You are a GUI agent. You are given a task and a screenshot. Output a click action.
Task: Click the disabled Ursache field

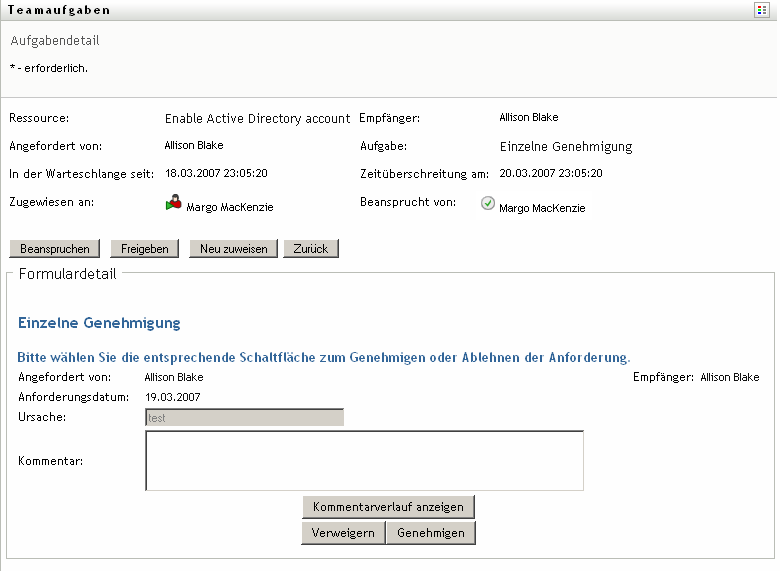[x=244, y=417]
